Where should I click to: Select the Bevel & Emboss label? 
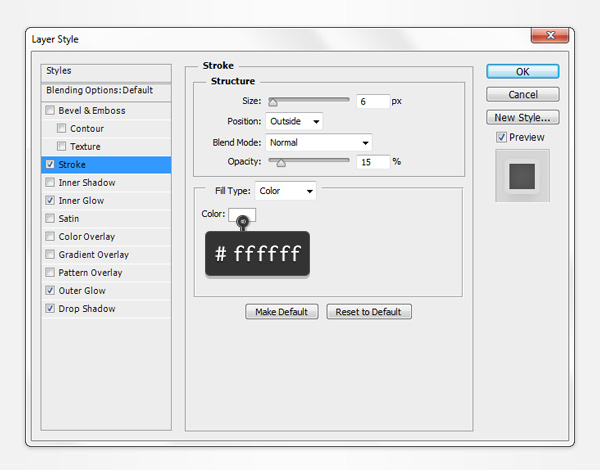click(92, 111)
